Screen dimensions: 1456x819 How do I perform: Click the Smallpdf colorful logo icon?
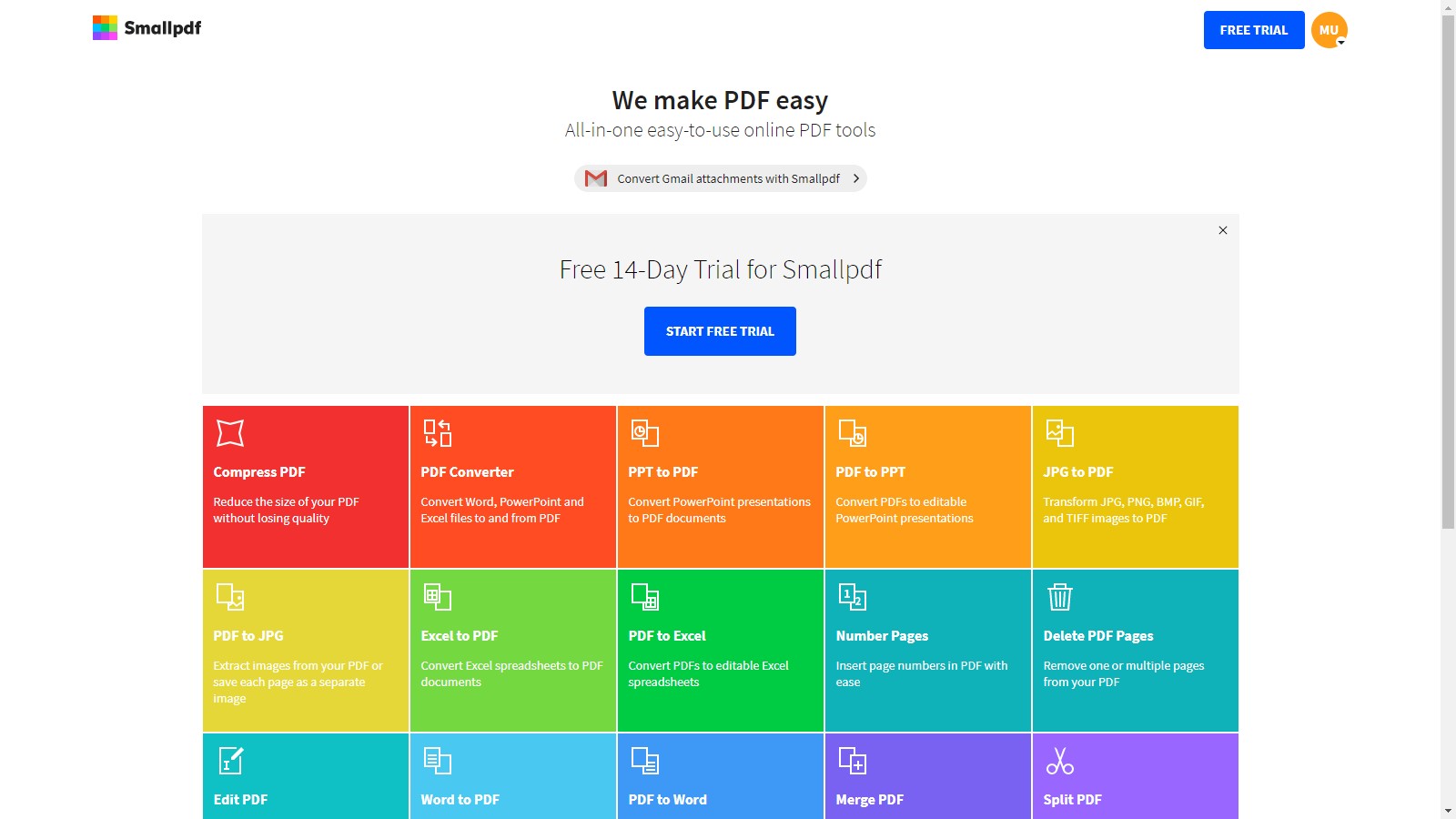pyautogui.click(x=105, y=27)
